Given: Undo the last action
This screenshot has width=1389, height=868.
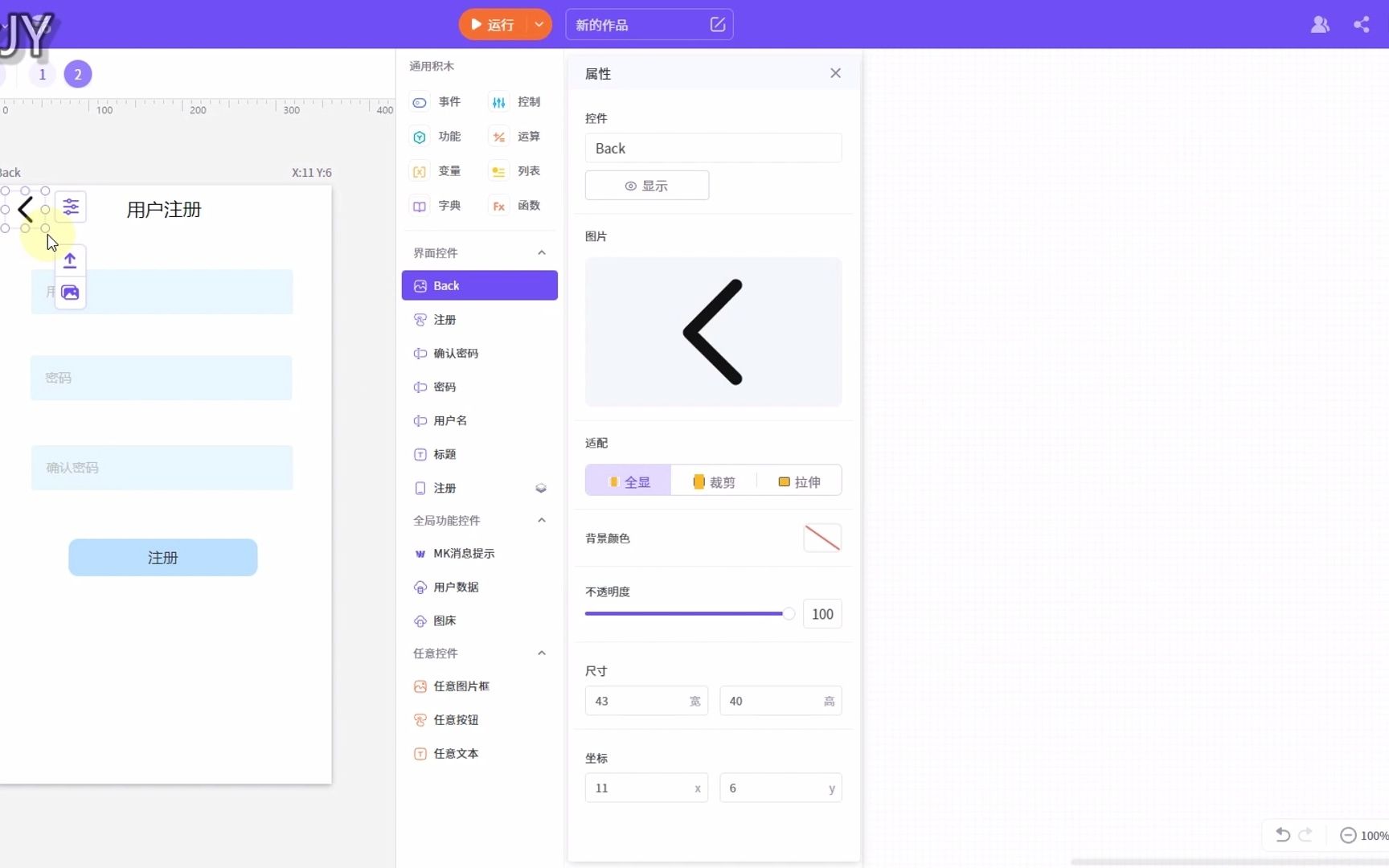Looking at the screenshot, I should click(1283, 835).
